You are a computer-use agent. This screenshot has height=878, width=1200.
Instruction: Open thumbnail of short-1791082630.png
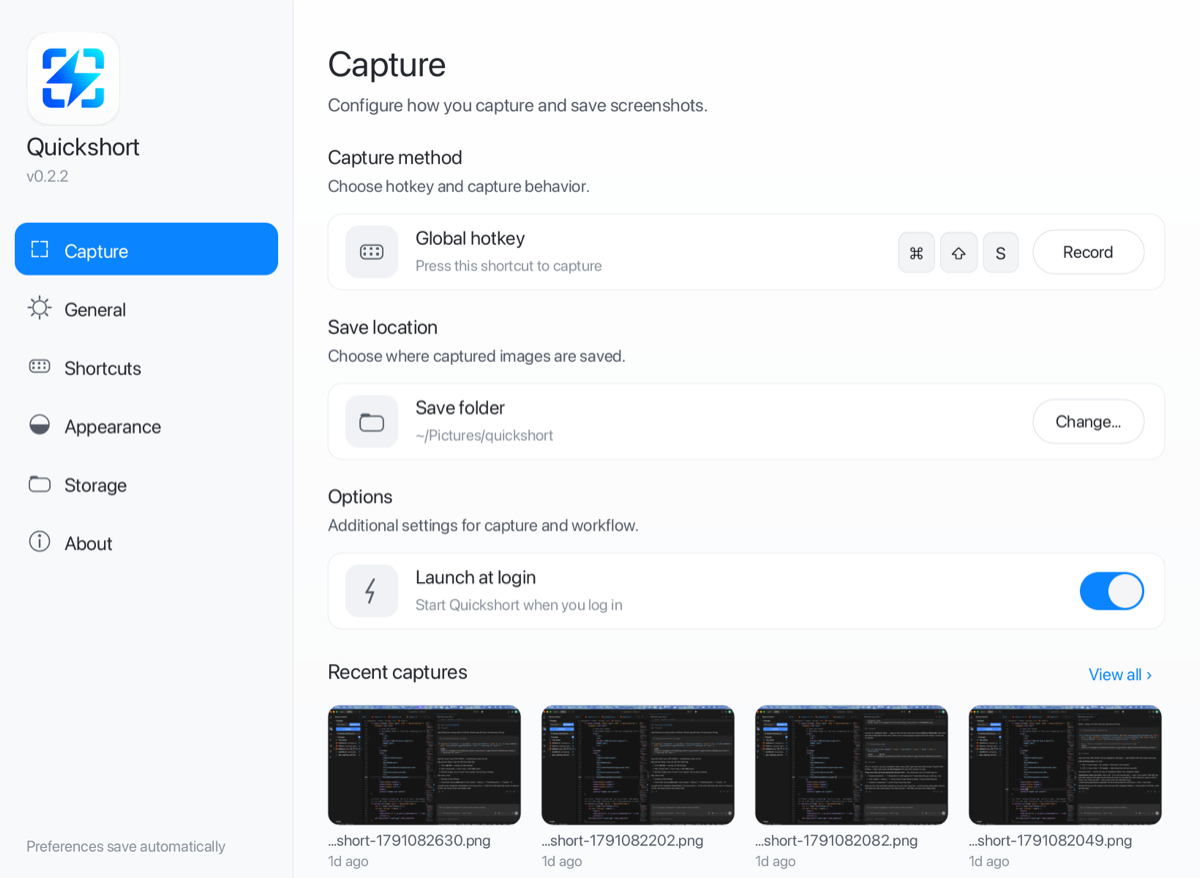pyautogui.click(x=424, y=765)
